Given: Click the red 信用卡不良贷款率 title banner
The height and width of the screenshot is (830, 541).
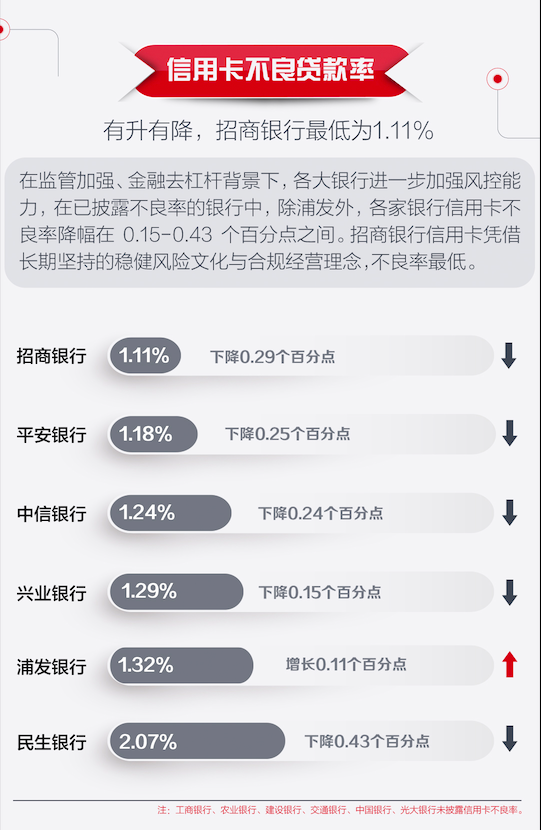Looking at the screenshot, I should click(x=270, y=70).
